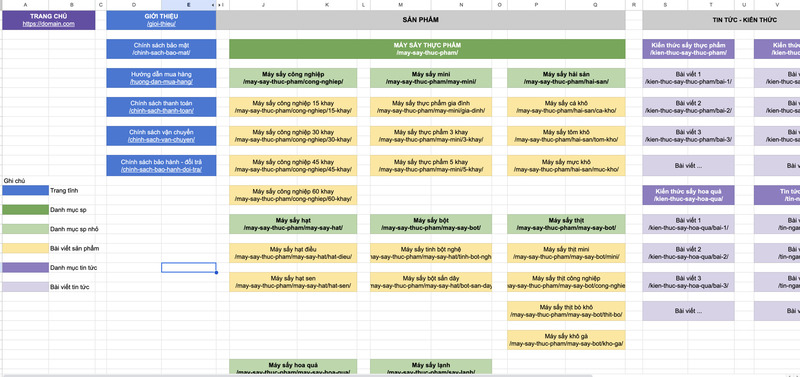Screen dimensions: 800x377
Task: Click Bài viết 2 with /kien-thuc-say-hoa-qua/bai-2/
Action: (688, 253)
